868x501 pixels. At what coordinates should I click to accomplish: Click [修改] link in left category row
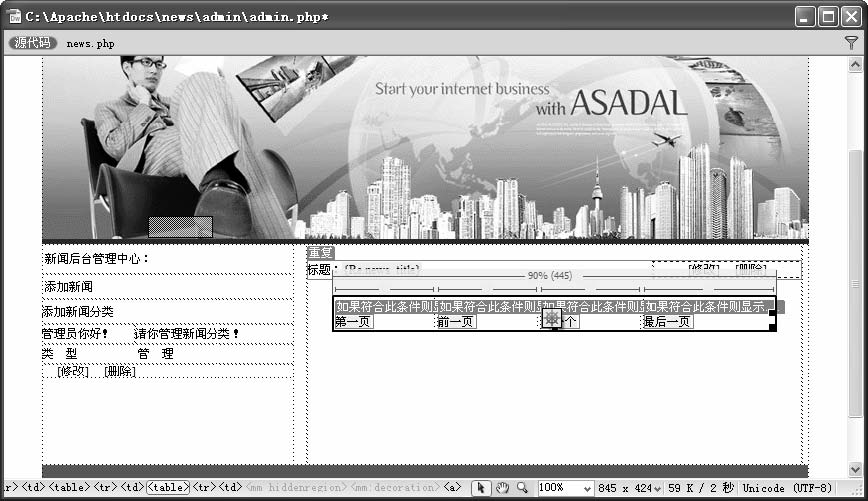[73, 371]
